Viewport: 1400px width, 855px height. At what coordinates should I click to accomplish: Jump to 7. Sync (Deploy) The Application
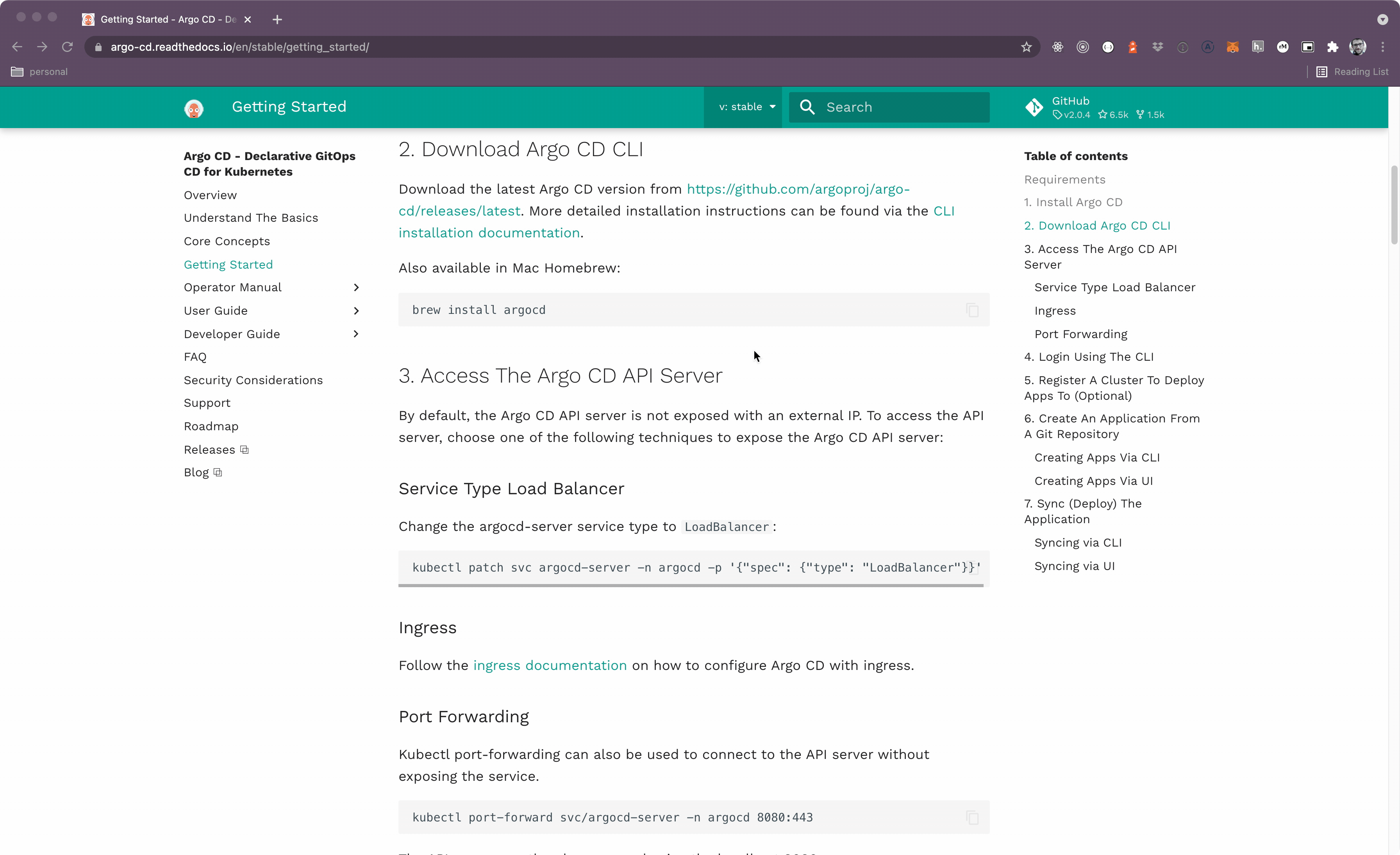point(1082,511)
